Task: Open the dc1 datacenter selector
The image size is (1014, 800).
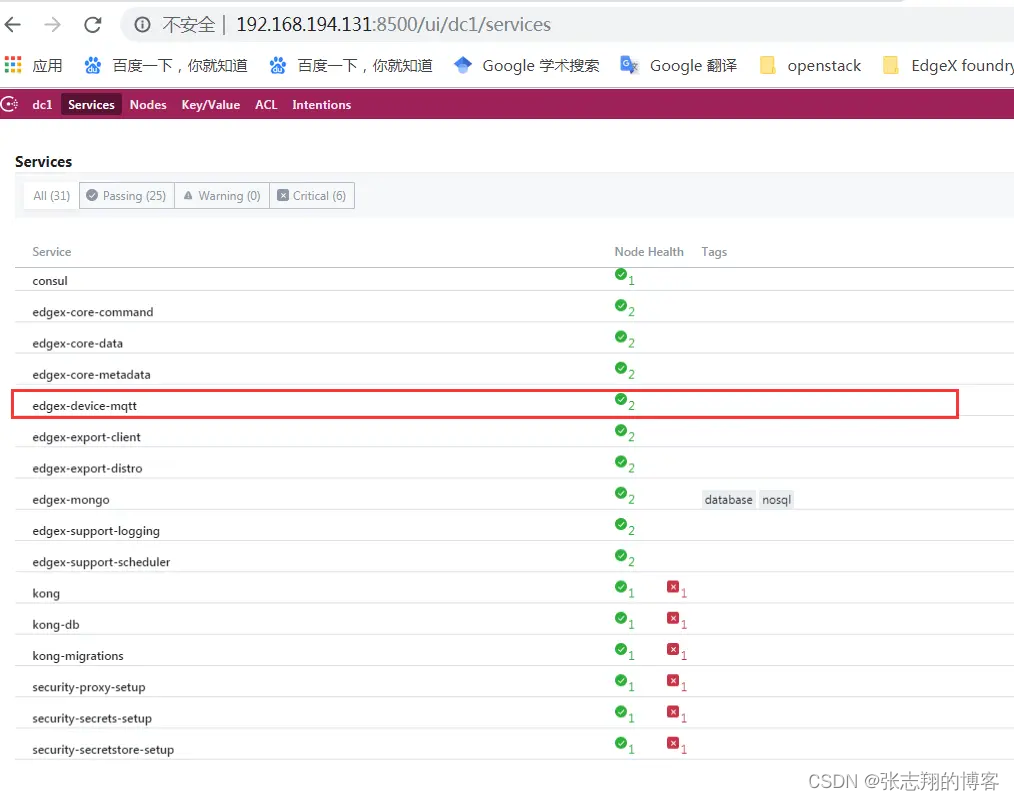Action: click(42, 103)
